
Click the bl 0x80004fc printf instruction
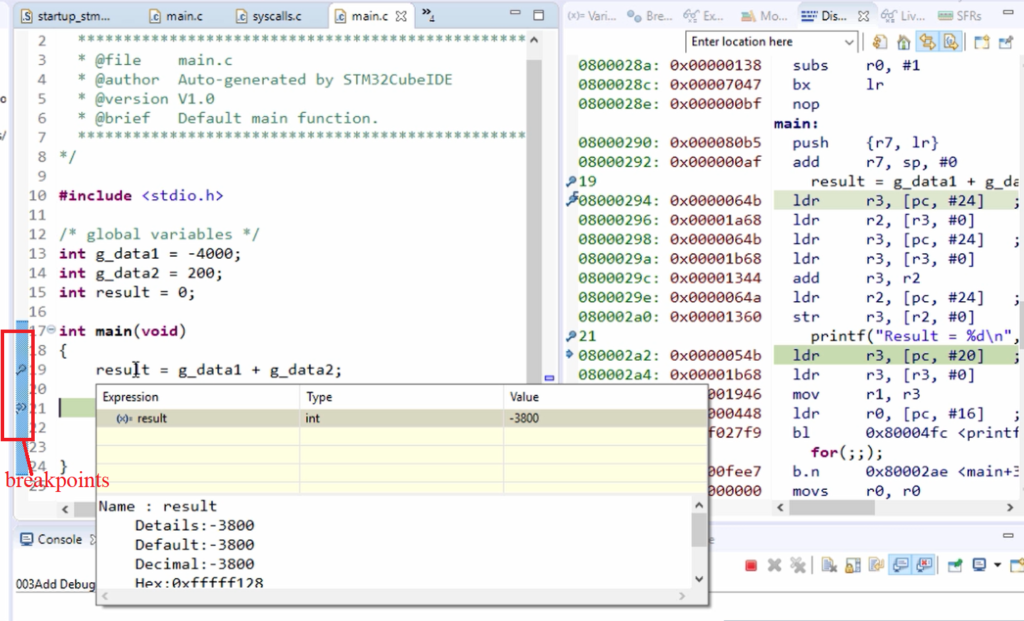905,433
